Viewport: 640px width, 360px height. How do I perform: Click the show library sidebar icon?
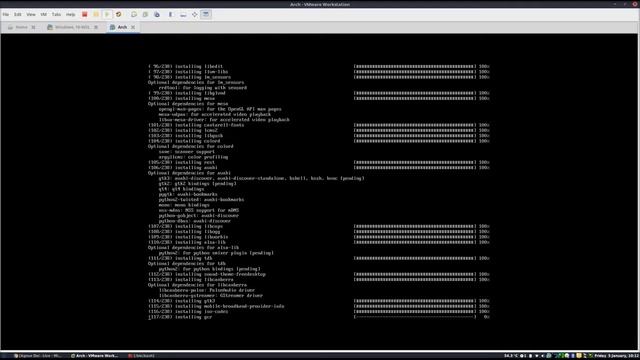pos(171,14)
